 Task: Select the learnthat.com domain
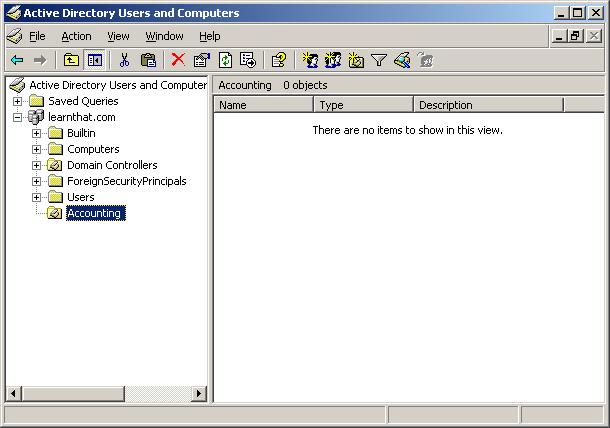82,117
